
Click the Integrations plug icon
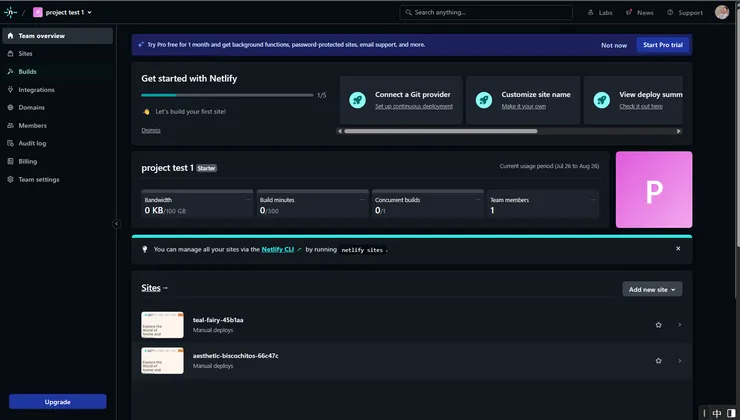click(10, 89)
